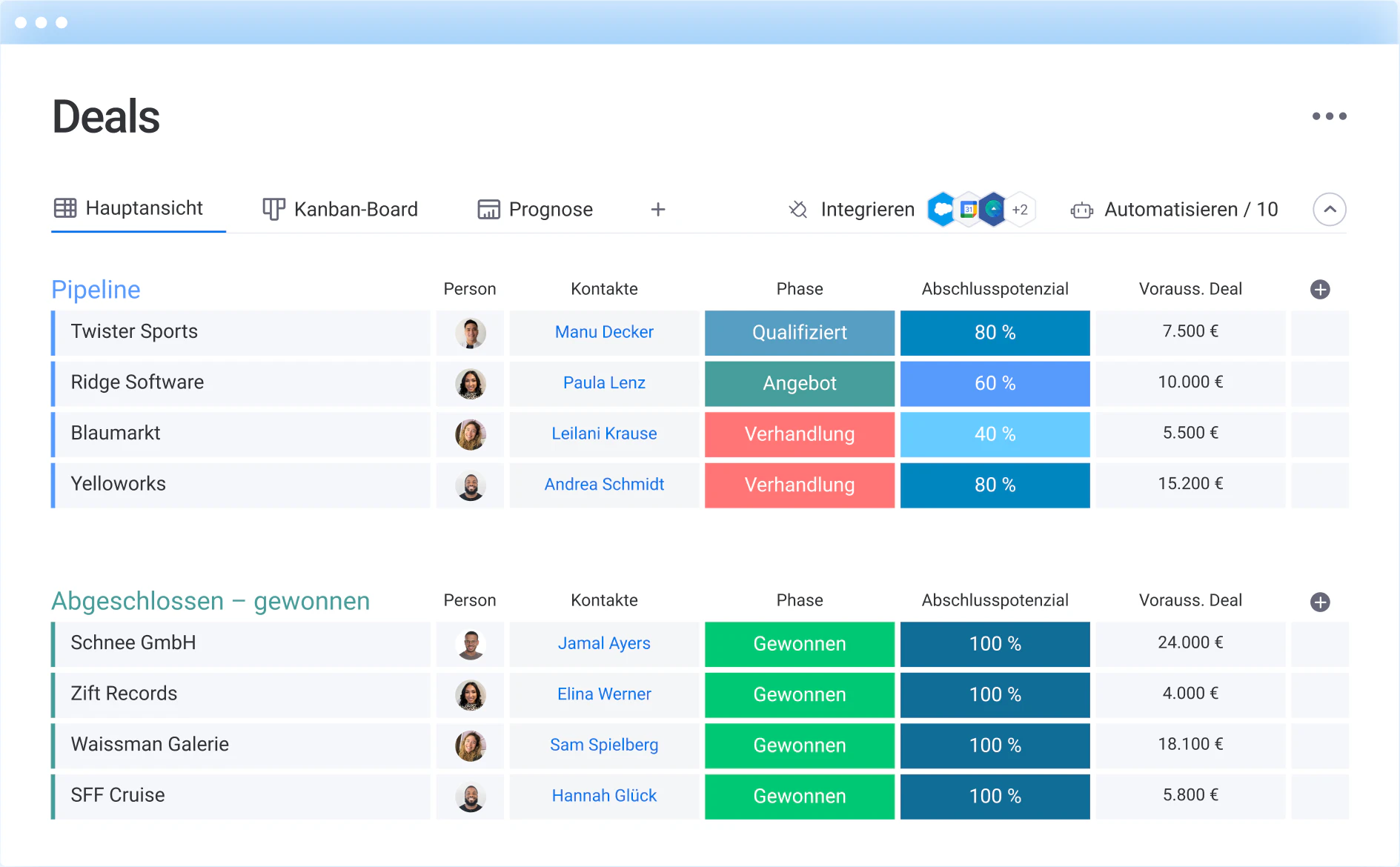Click the 18.100 € deal value
Screen dimensions: 1400x867
tap(1190, 744)
